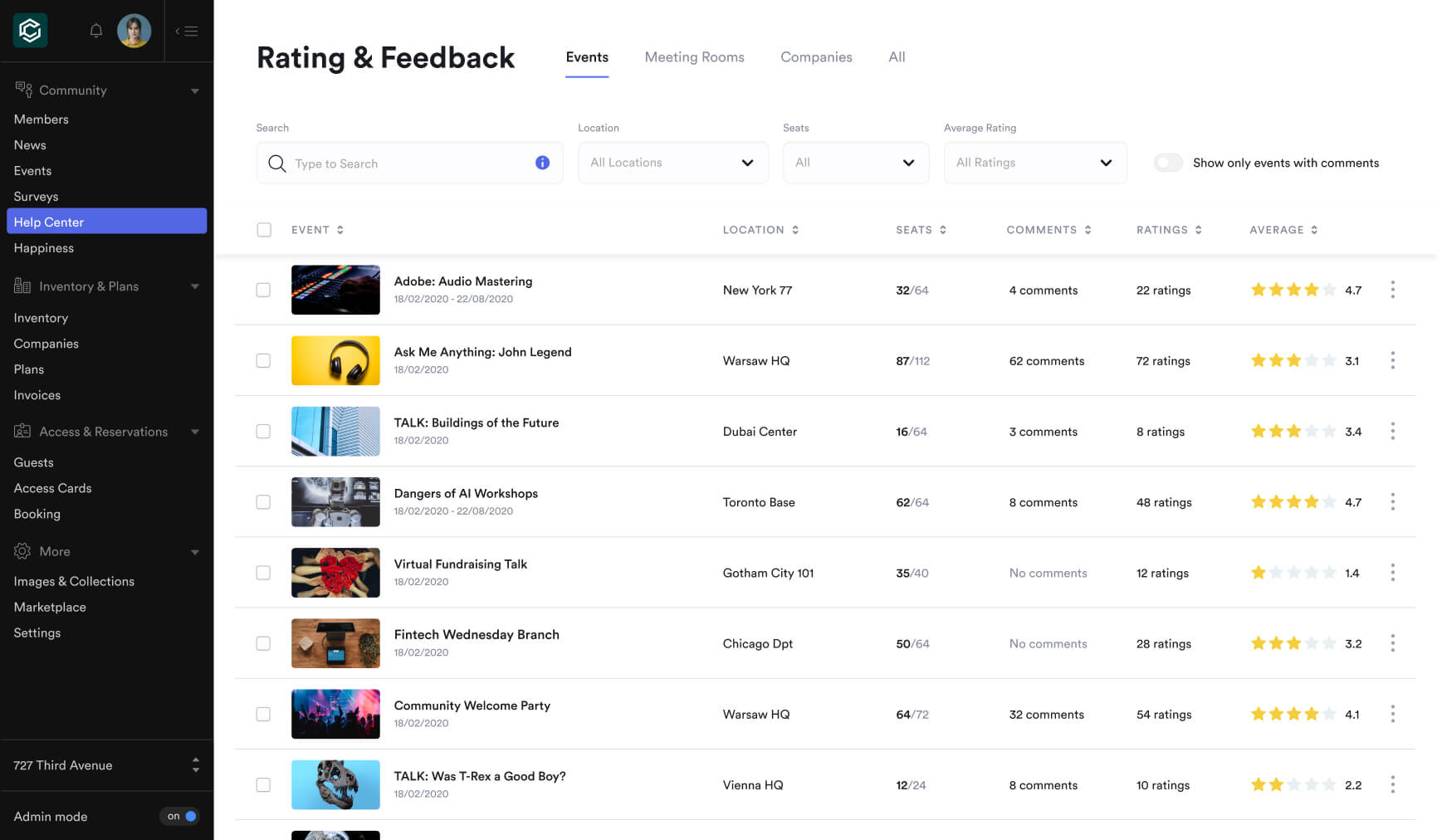1437x840 pixels.
Task: Check the Fintech Wednesday Branch row
Action: click(x=263, y=643)
